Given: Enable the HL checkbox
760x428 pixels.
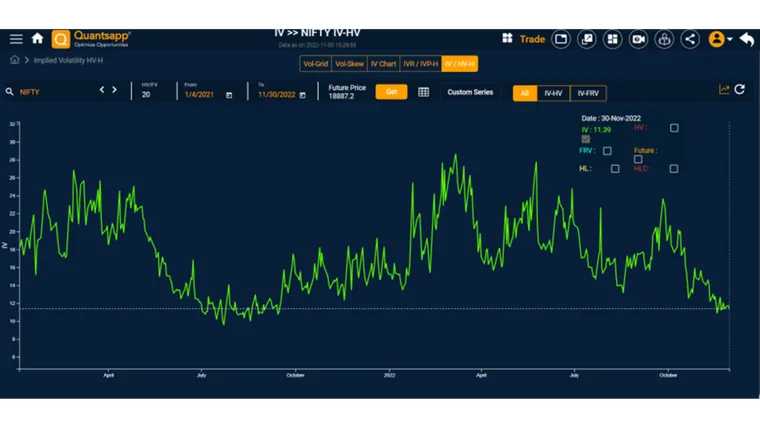Looking at the screenshot, I should (615, 169).
